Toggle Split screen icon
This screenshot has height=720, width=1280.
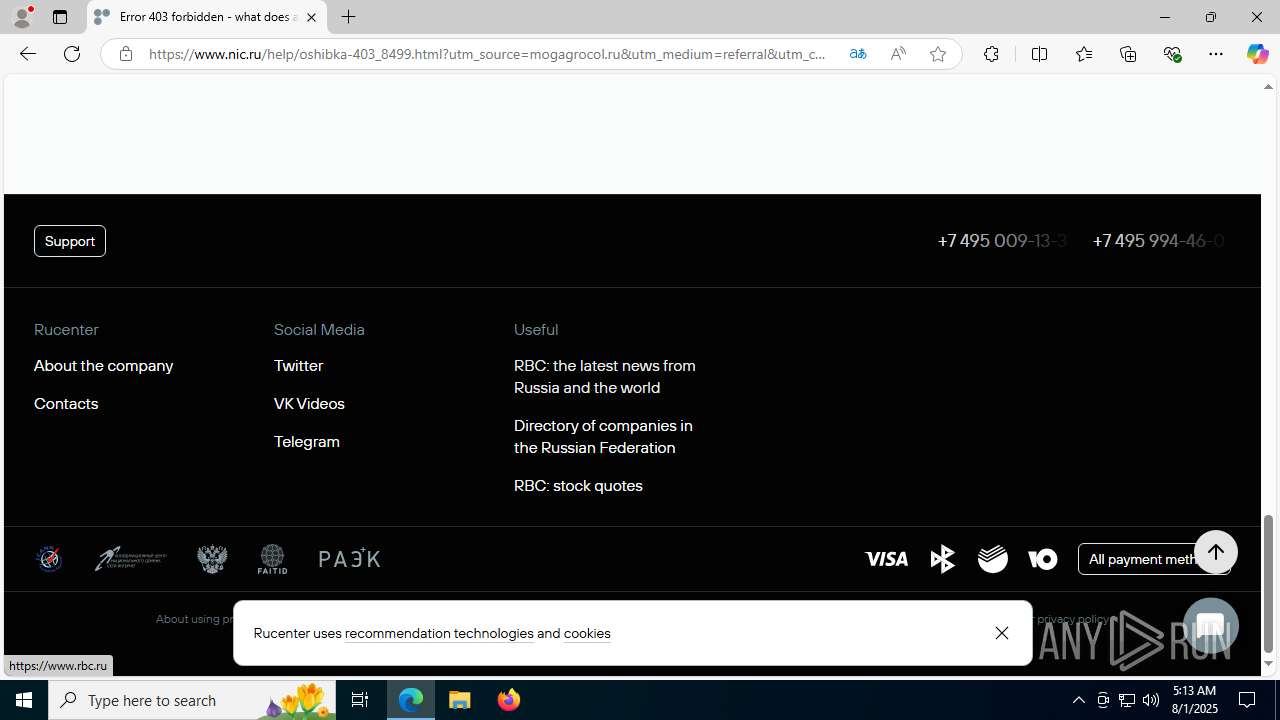[1039, 54]
